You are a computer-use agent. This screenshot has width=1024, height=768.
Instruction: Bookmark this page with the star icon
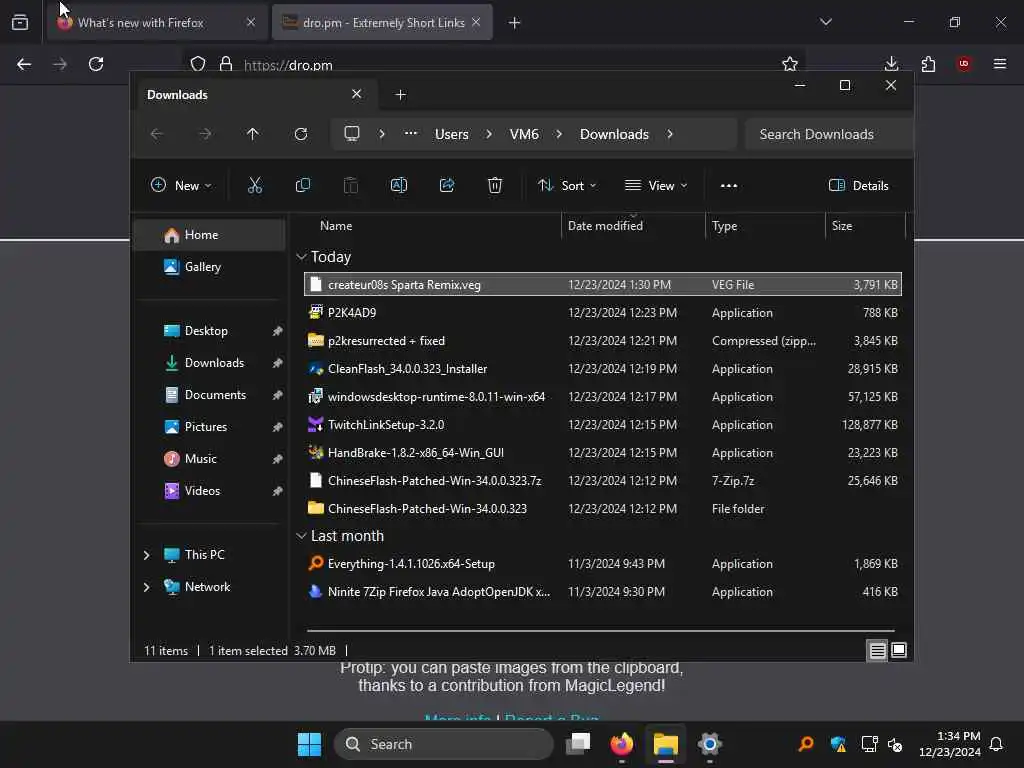tap(790, 64)
